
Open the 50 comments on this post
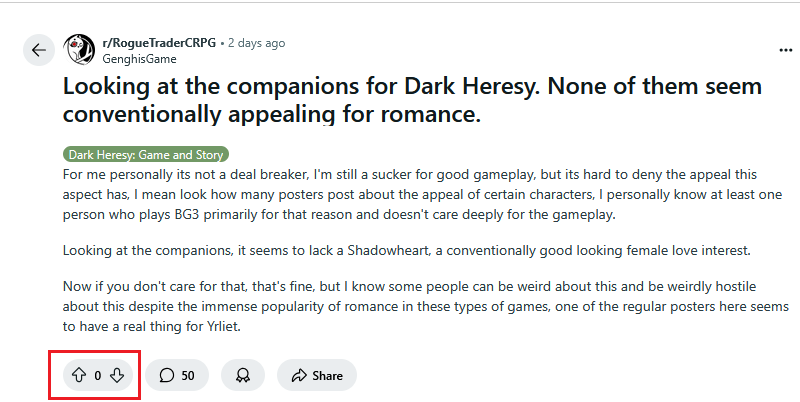click(176, 376)
